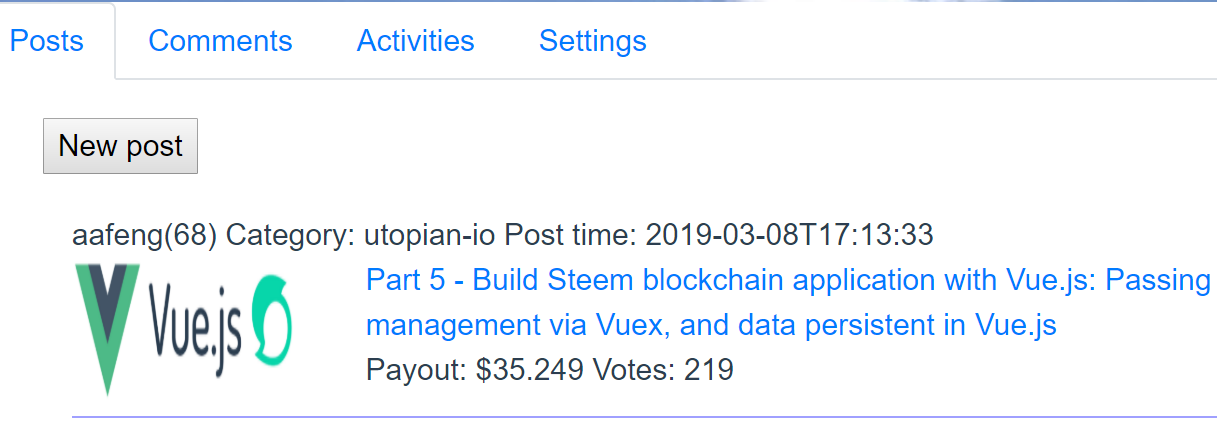The height and width of the screenshot is (429, 1217).
Task: Open the Comments tab
Action: click(220, 41)
